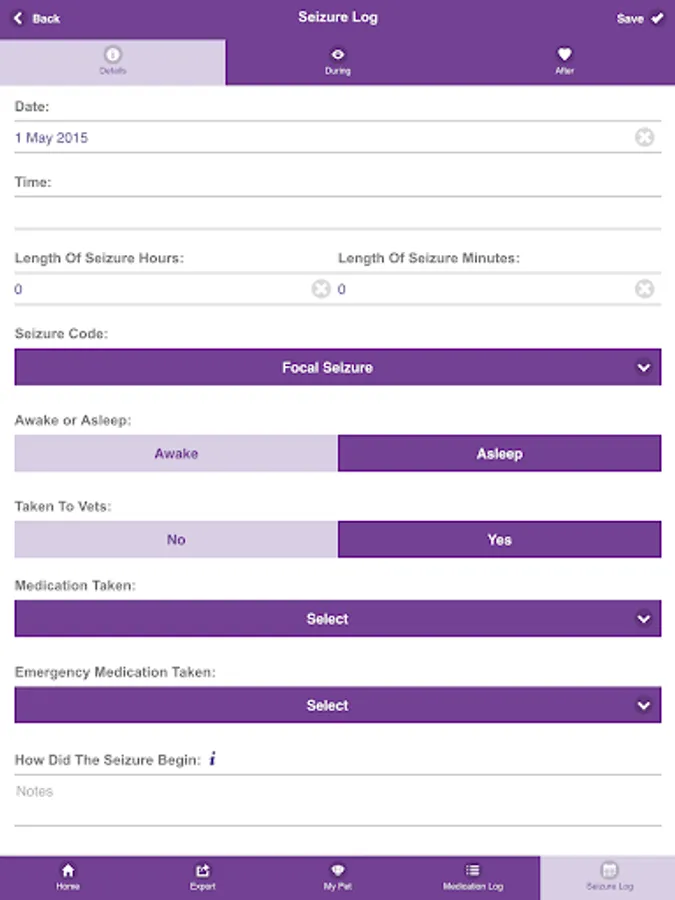
Task: Tap the Save checkmark icon
Action: click(657, 18)
